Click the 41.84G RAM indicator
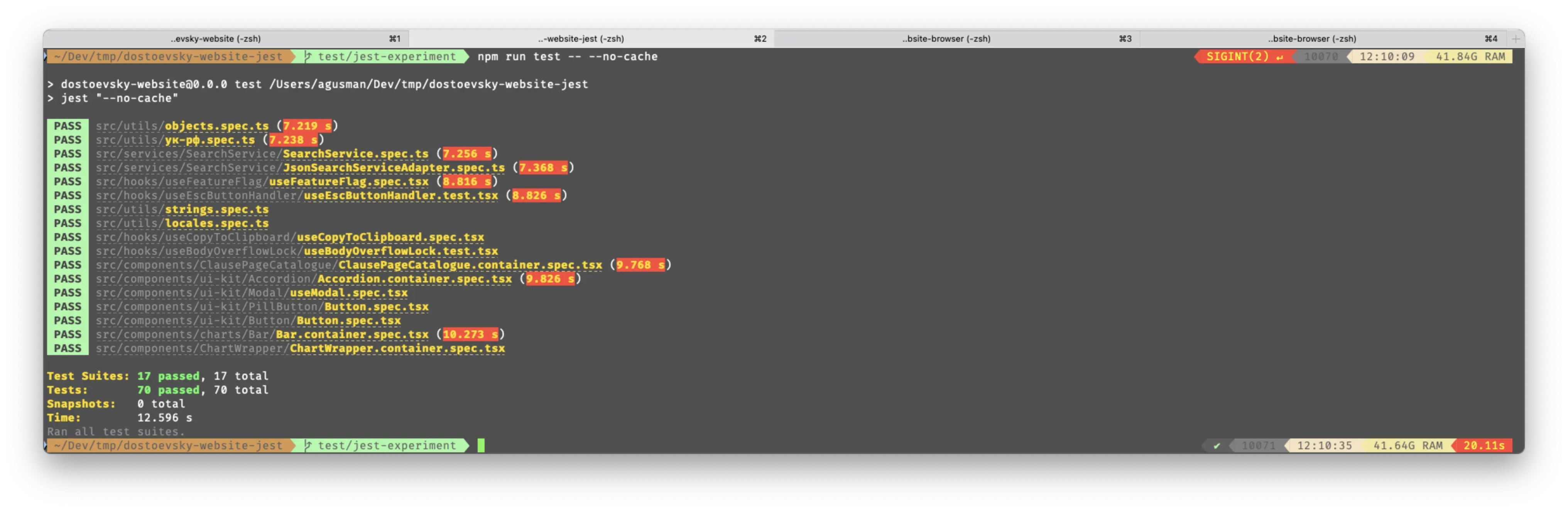 click(1470, 57)
